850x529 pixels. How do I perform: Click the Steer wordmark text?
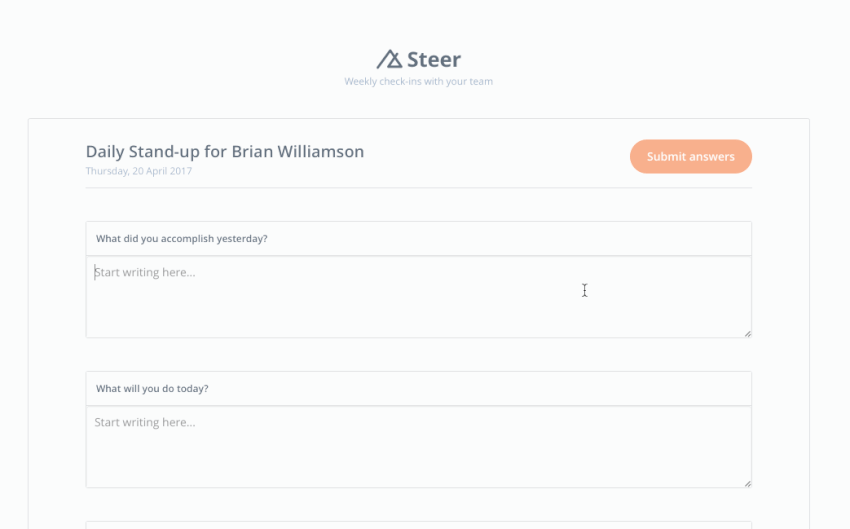(434, 60)
